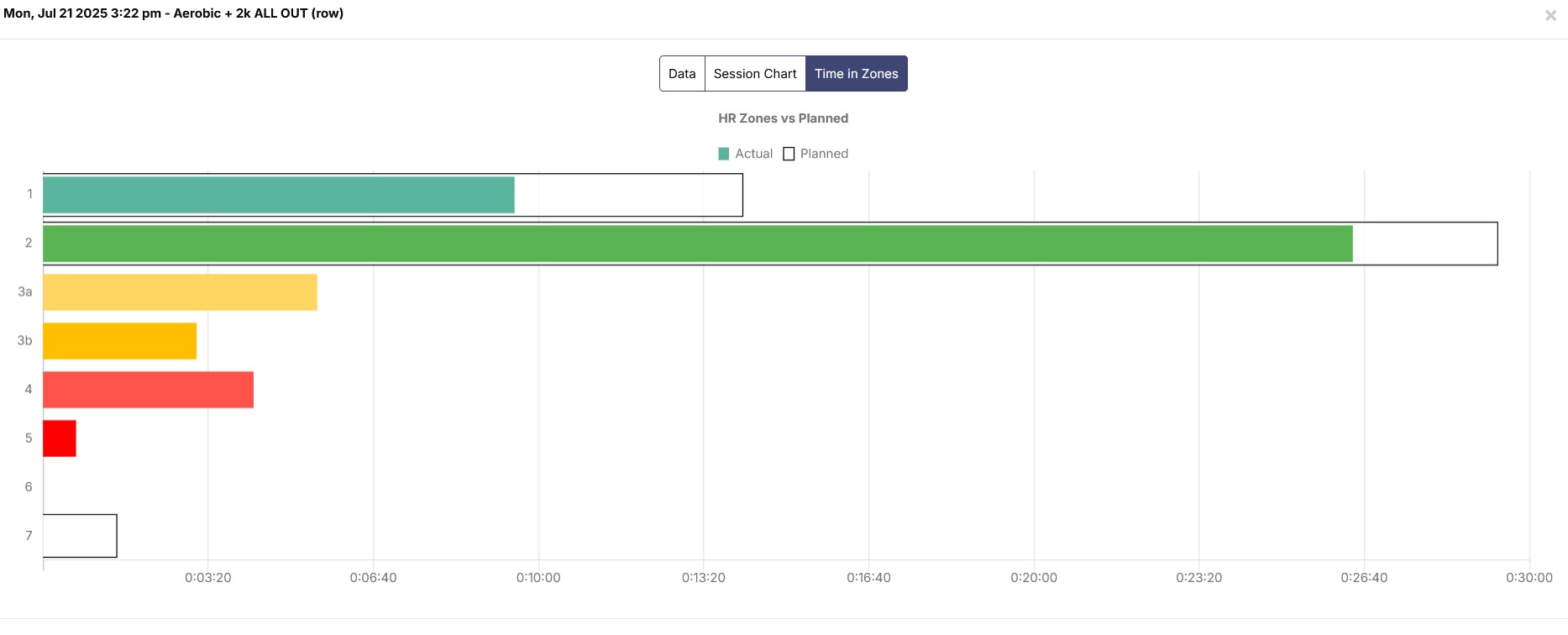Select the Time in Zones tab
1568x635 pixels.
[856, 74]
